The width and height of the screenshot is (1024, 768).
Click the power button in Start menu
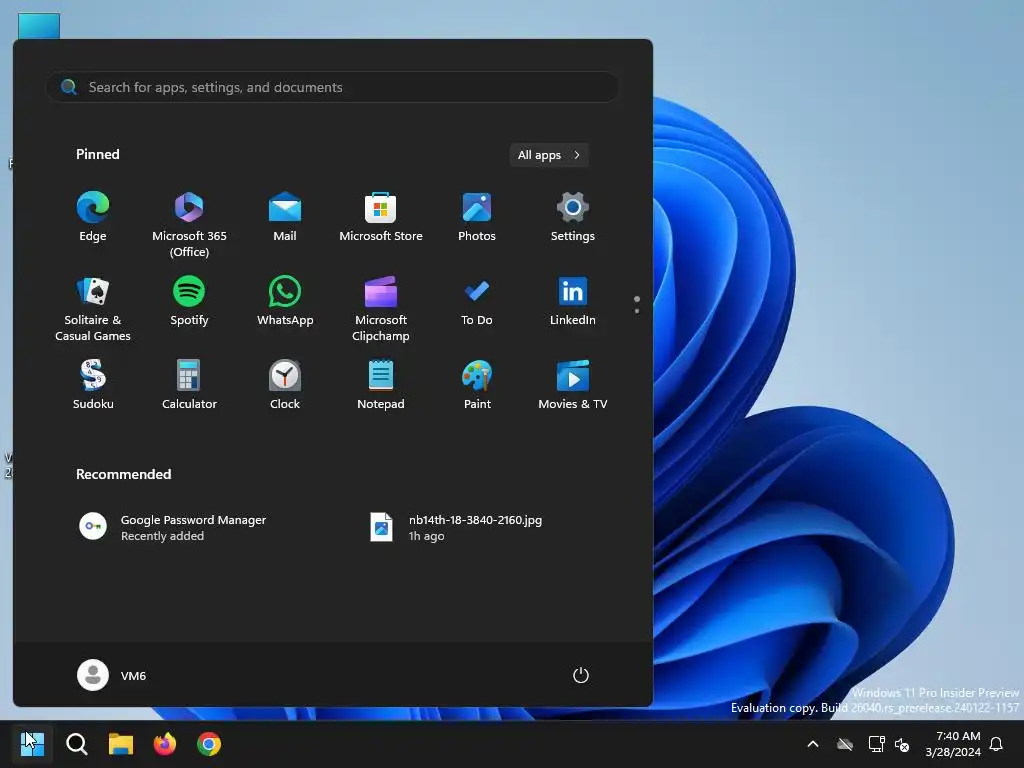click(x=581, y=675)
